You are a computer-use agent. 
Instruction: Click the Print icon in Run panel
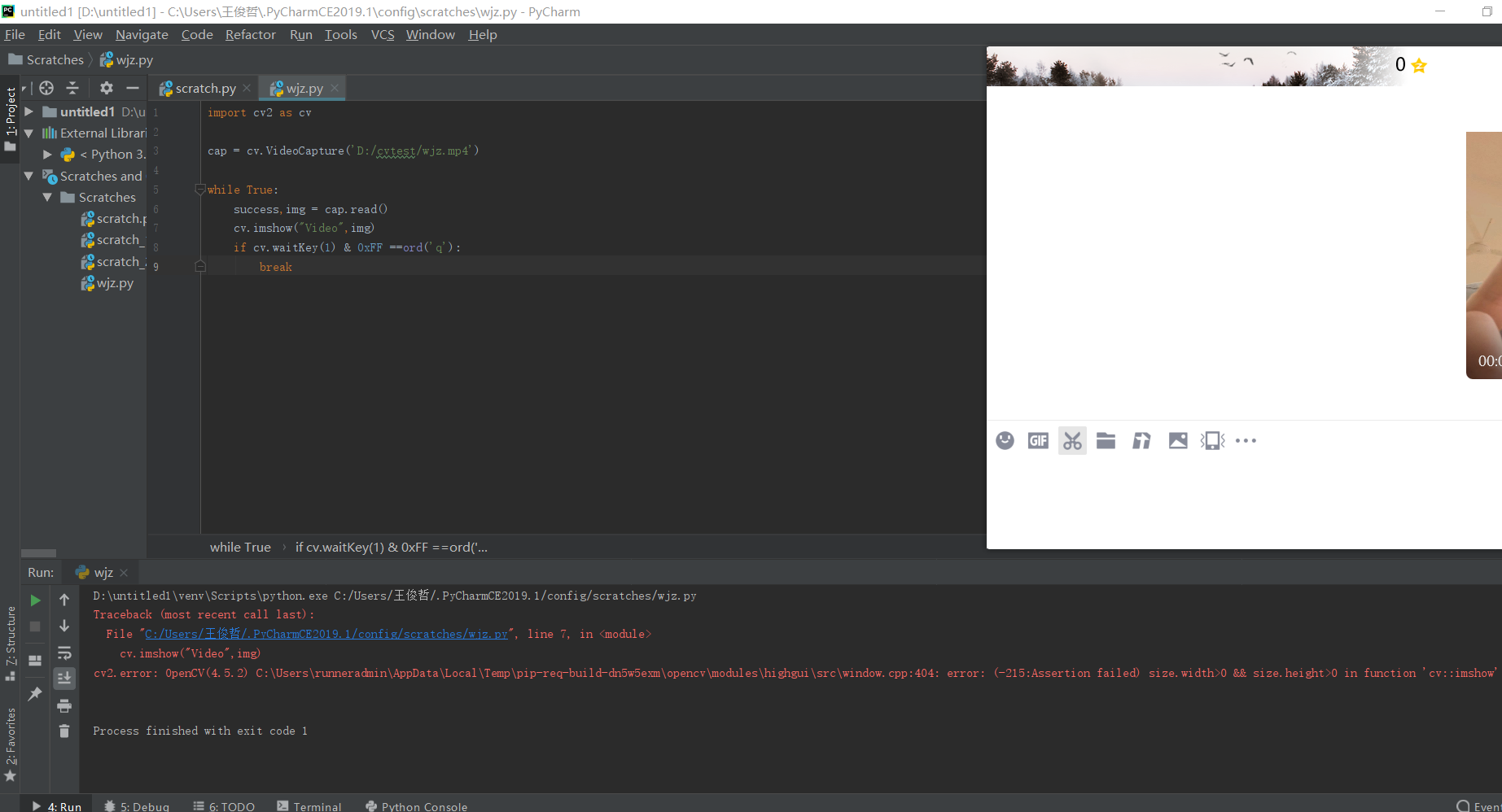[x=64, y=705]
